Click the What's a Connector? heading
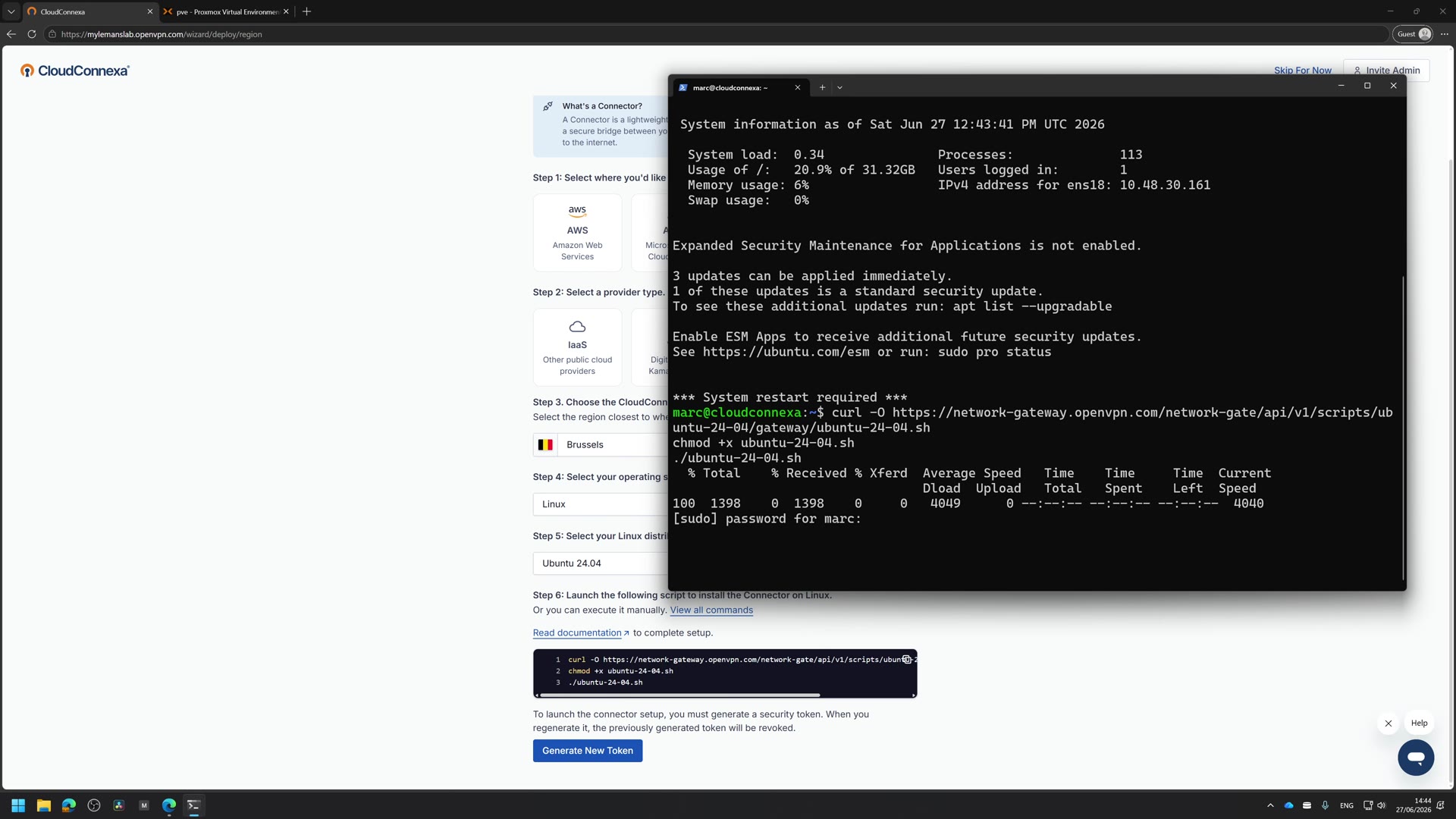1456x819 pixels. click(602, 106)
